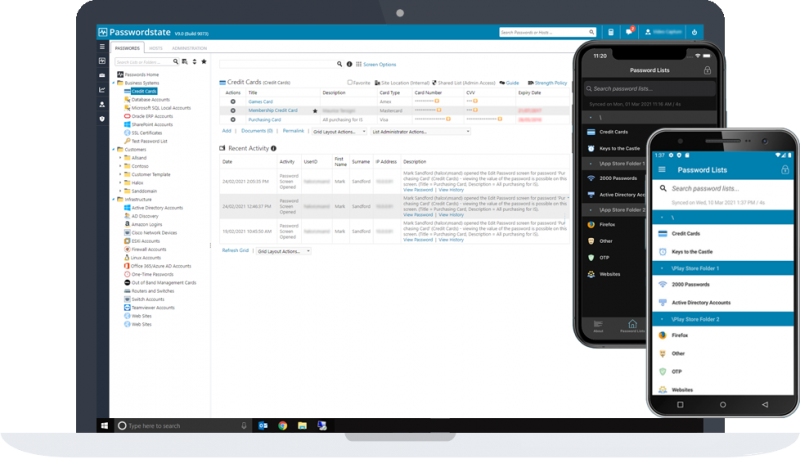Image resolution: width=800 pixels, height=459 pixels.
Task: Open the Games Card link
Action: (261, 101)
